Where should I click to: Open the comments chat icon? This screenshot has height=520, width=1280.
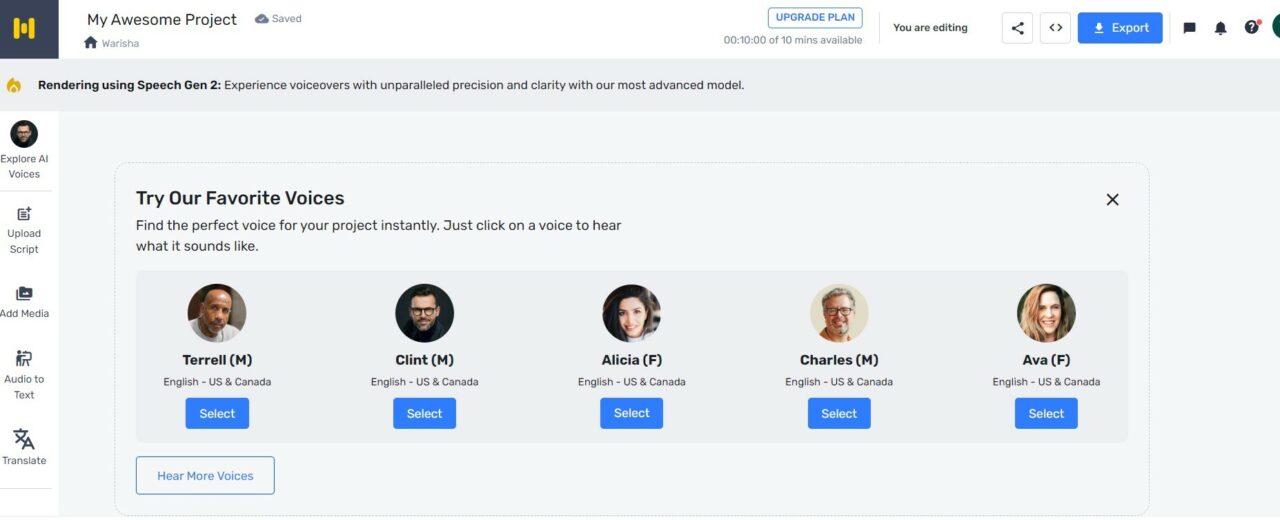pos(1189,28)
